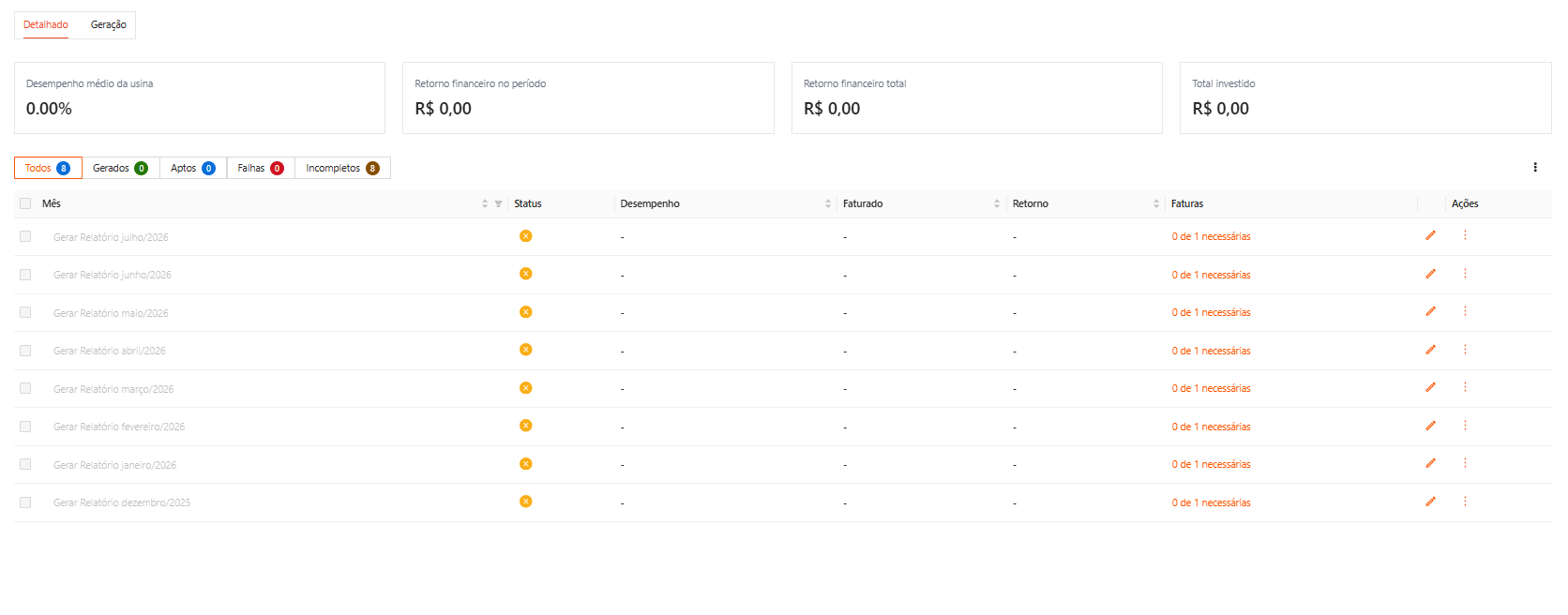Edit the janeiro/2026 report row pencil icon
Image resolution: width=1568 pixels, height=615 pixels.
point(1430,463)
